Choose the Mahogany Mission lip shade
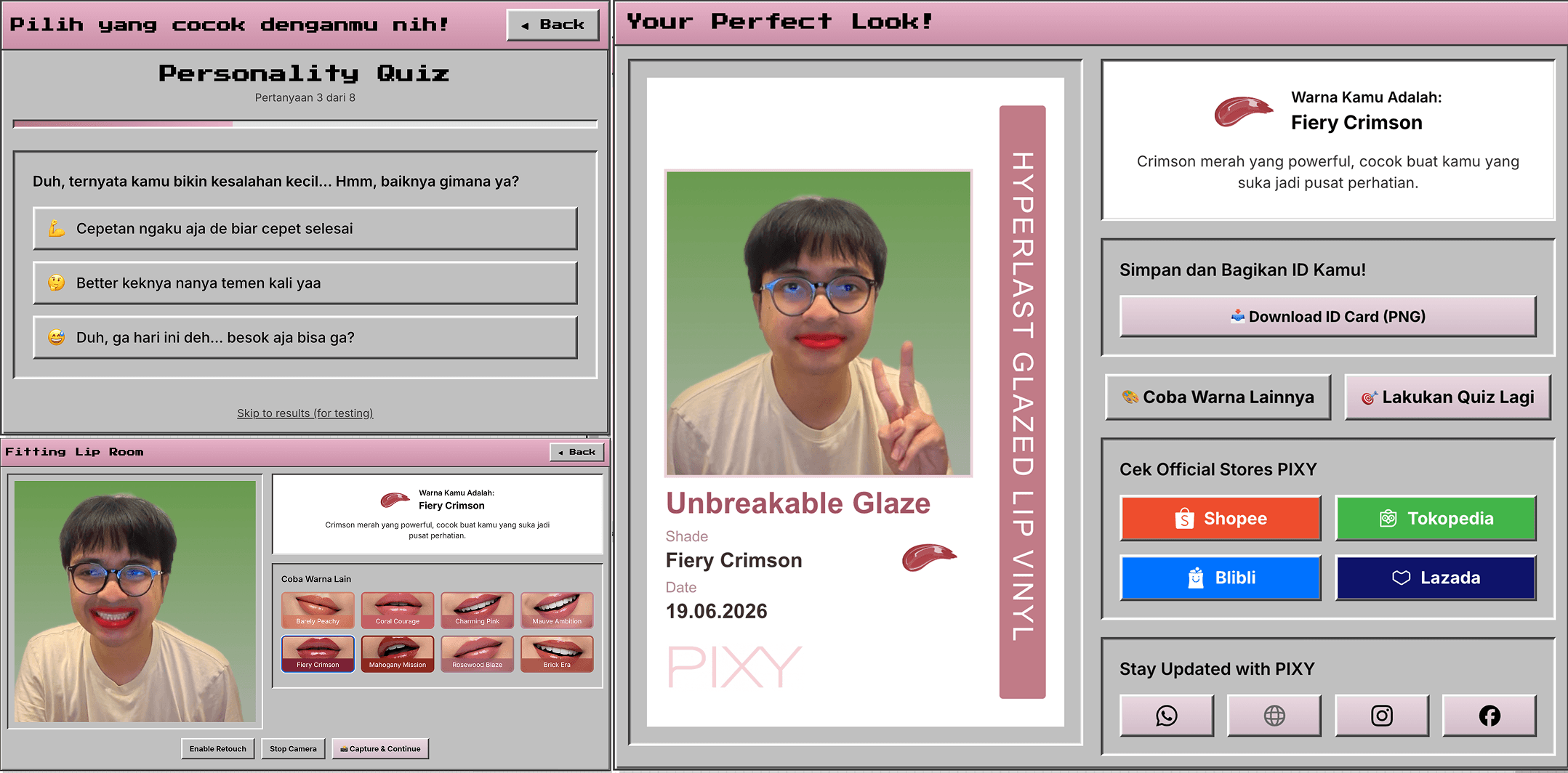The image size is (1568, 773). (398, 654)
